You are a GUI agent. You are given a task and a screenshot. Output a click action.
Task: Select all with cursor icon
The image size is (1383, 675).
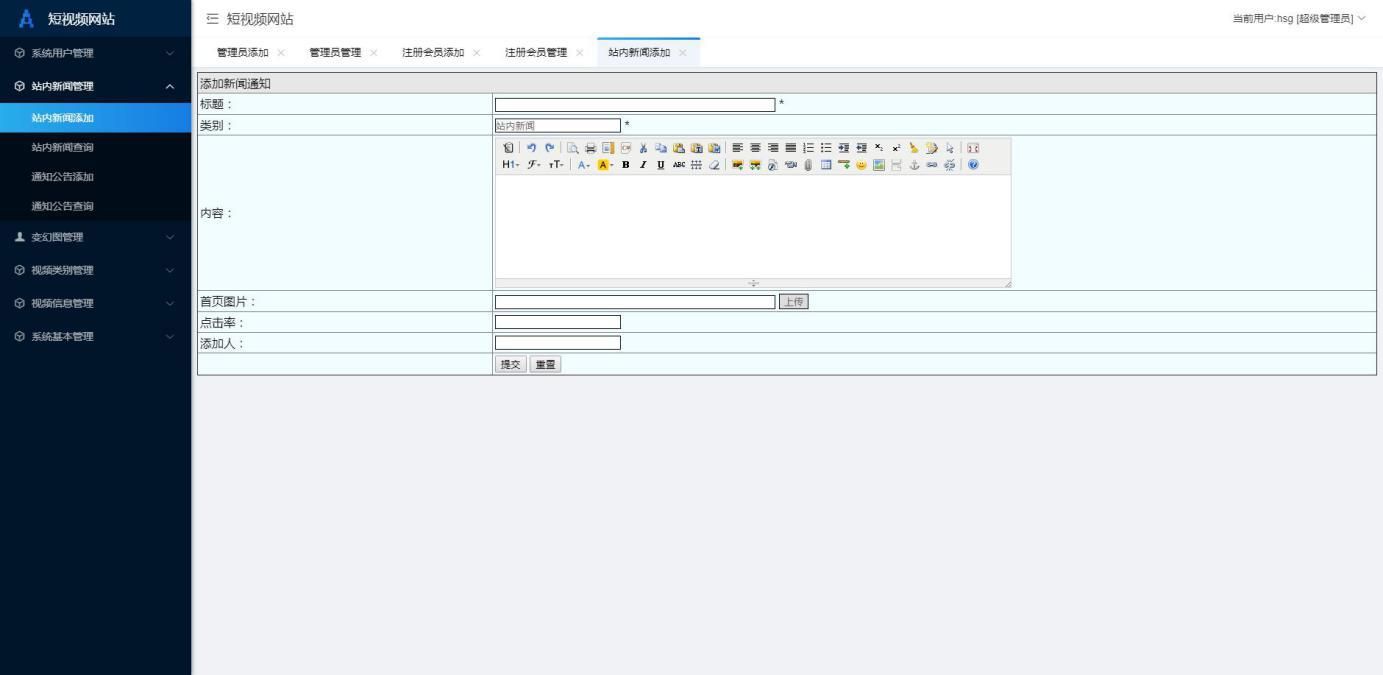[949, 148]
